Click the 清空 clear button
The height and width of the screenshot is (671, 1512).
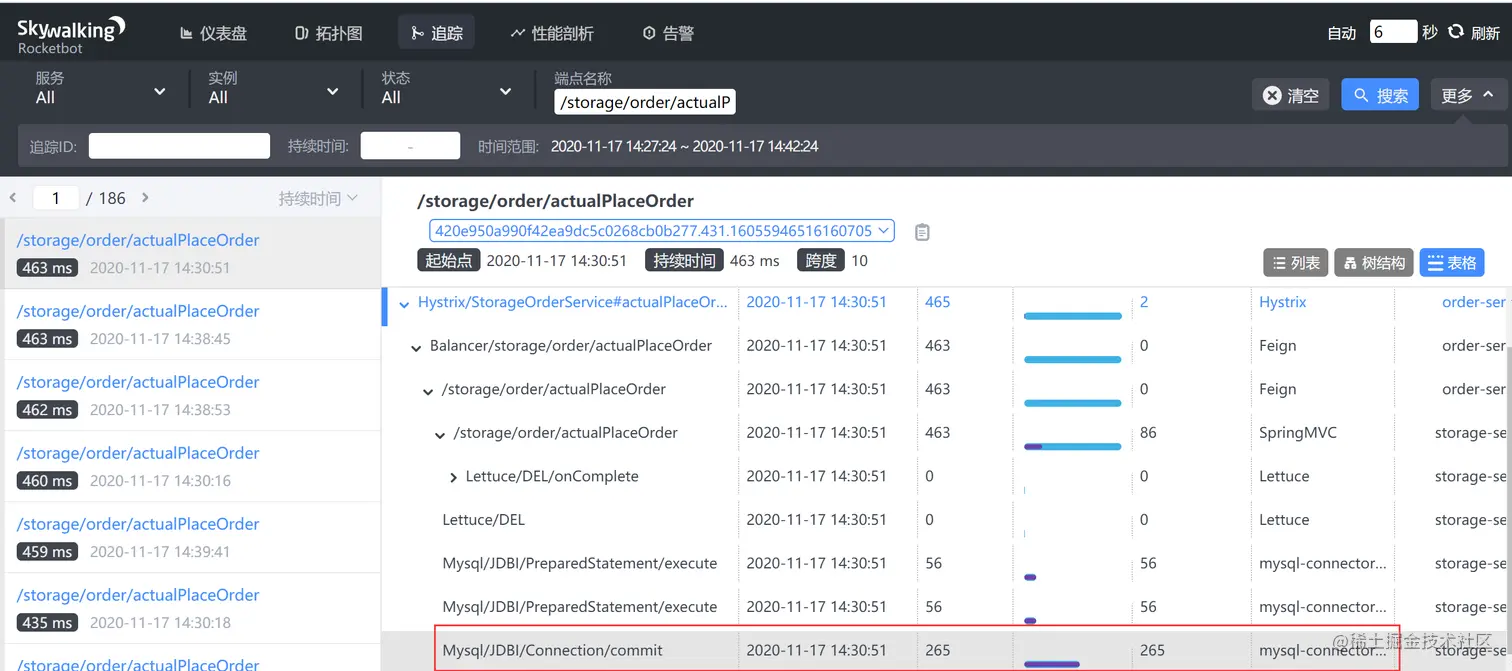click(x=1291, y=95)
